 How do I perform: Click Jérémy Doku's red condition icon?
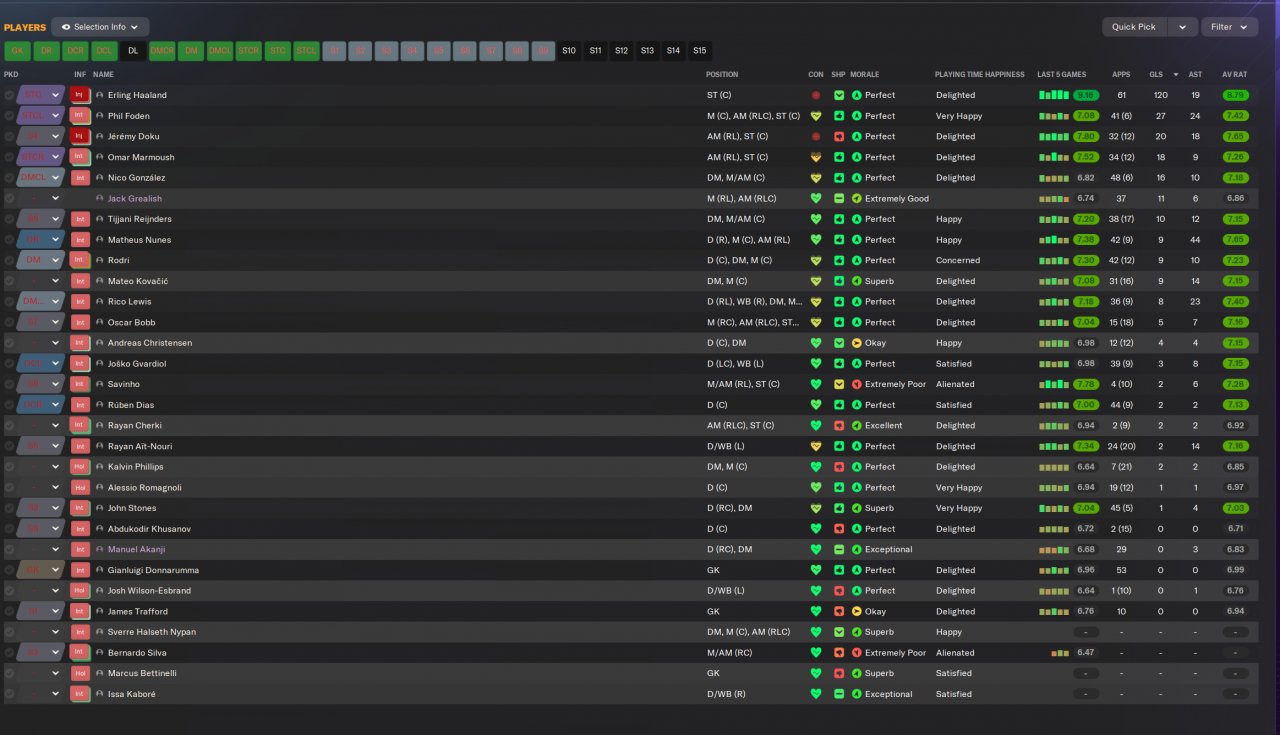click(816, 136)
